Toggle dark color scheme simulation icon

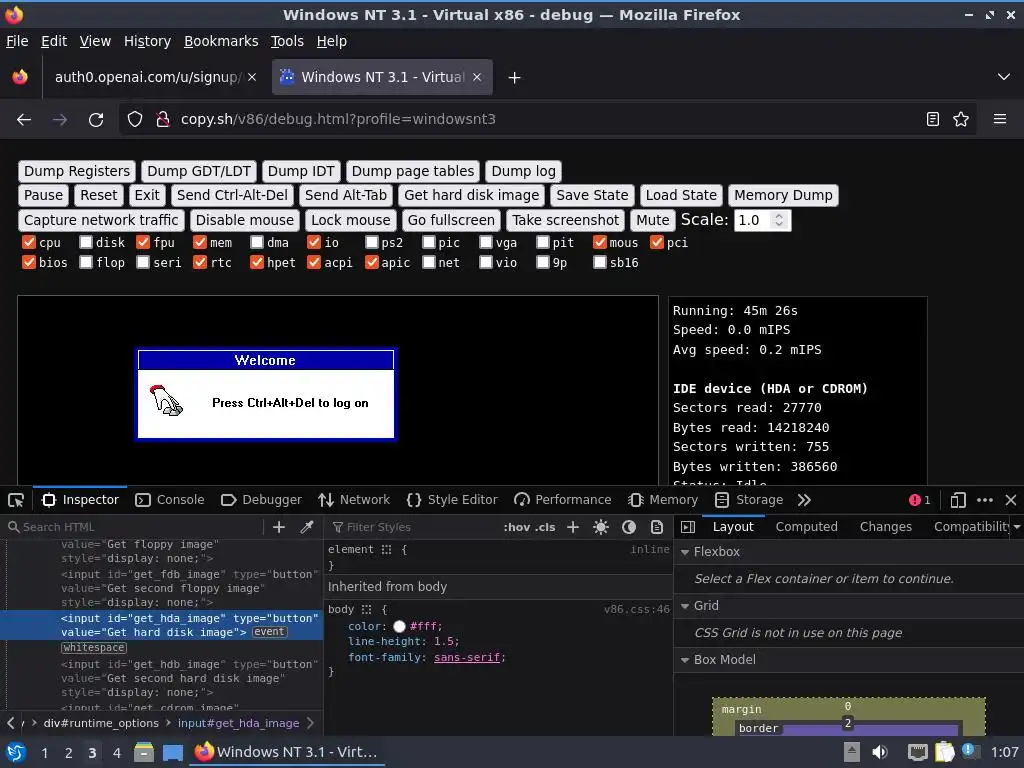629,527
